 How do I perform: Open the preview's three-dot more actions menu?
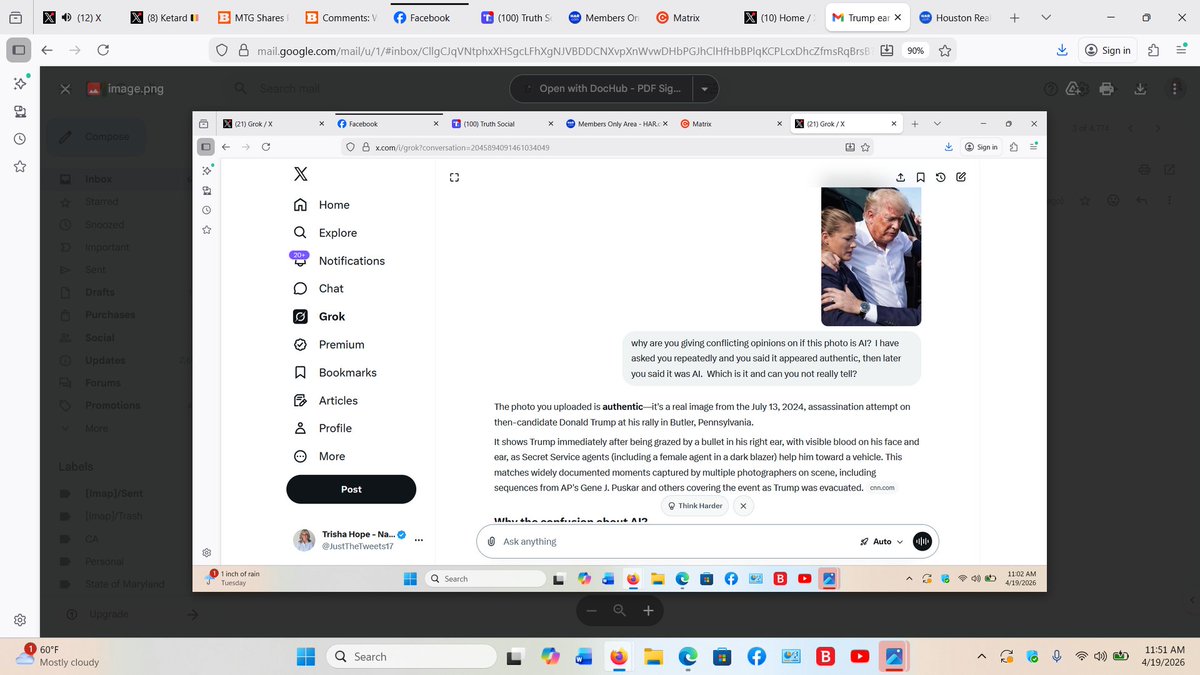1173,89
